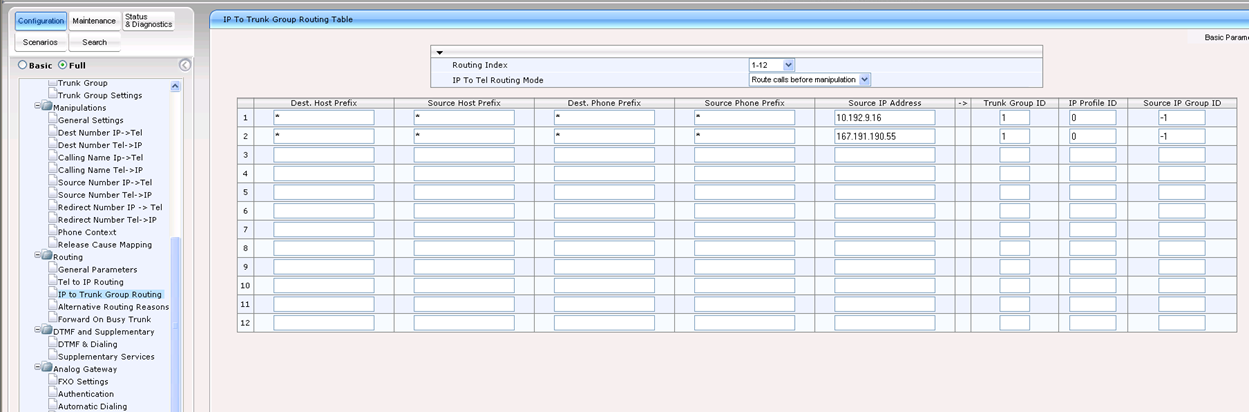Click the page icon beside General Settings
This screenshot has height=412, width=1249.
[52, 120]
